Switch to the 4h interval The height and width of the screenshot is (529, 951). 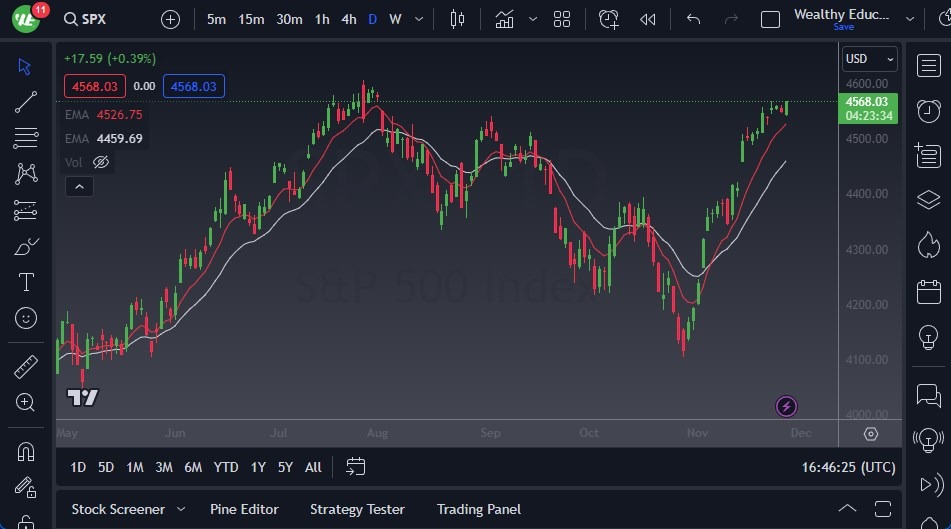tap(349, 19)
